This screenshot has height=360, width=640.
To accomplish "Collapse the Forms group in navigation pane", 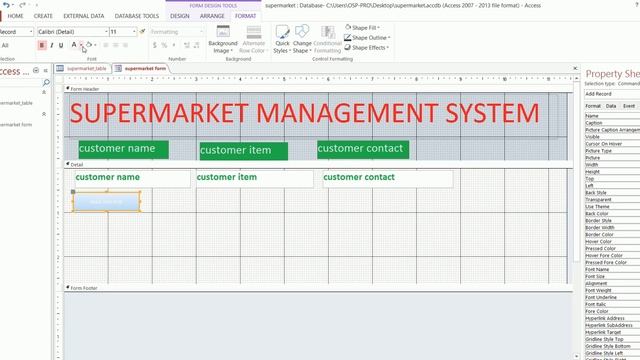I will (44, 114).
